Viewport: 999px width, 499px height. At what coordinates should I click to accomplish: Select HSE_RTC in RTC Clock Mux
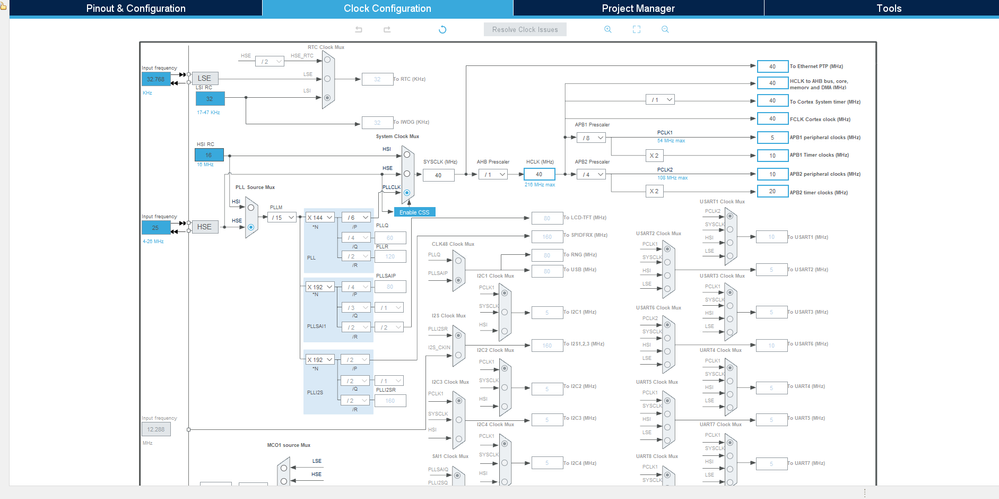(x=327, y=61)
